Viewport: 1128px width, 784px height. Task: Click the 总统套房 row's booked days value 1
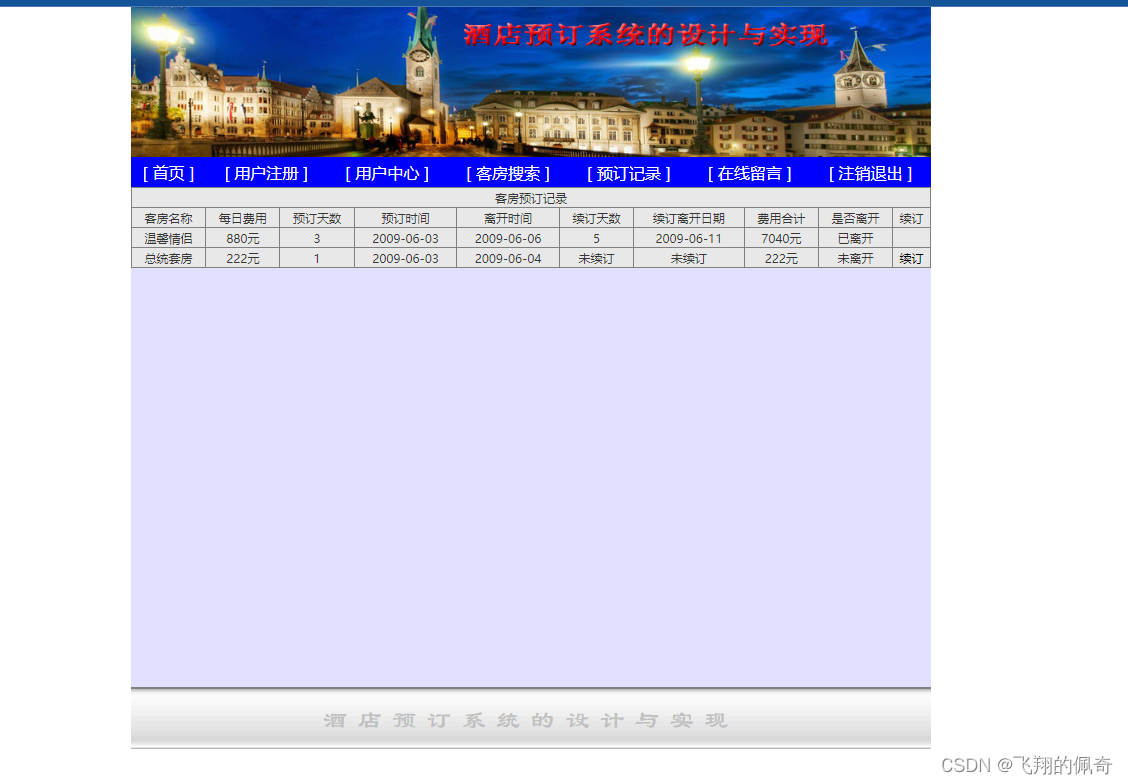(x=317, y=258)
